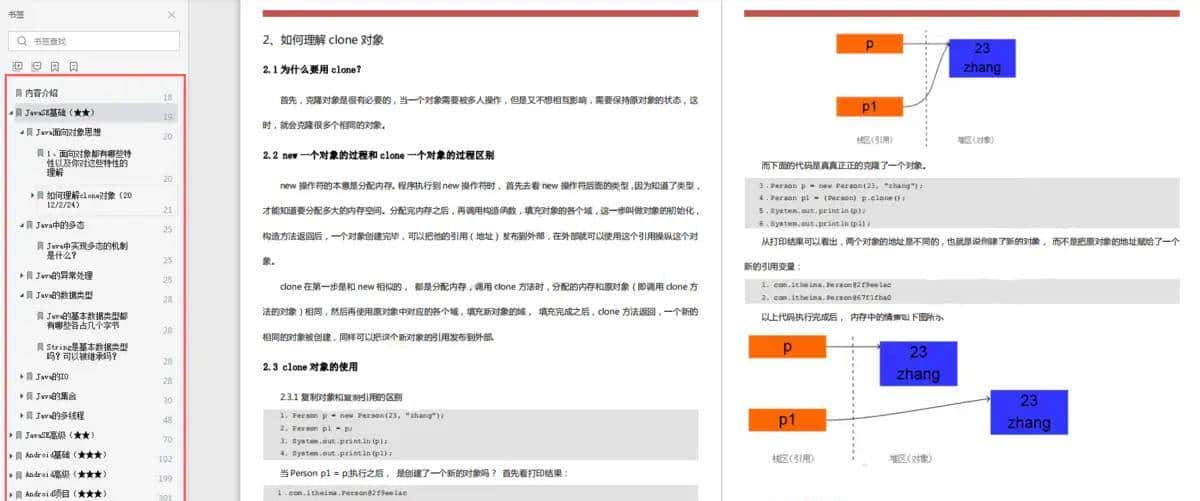
Task: Open the Java的异常处理 bookmark
Action: point(64,275)
